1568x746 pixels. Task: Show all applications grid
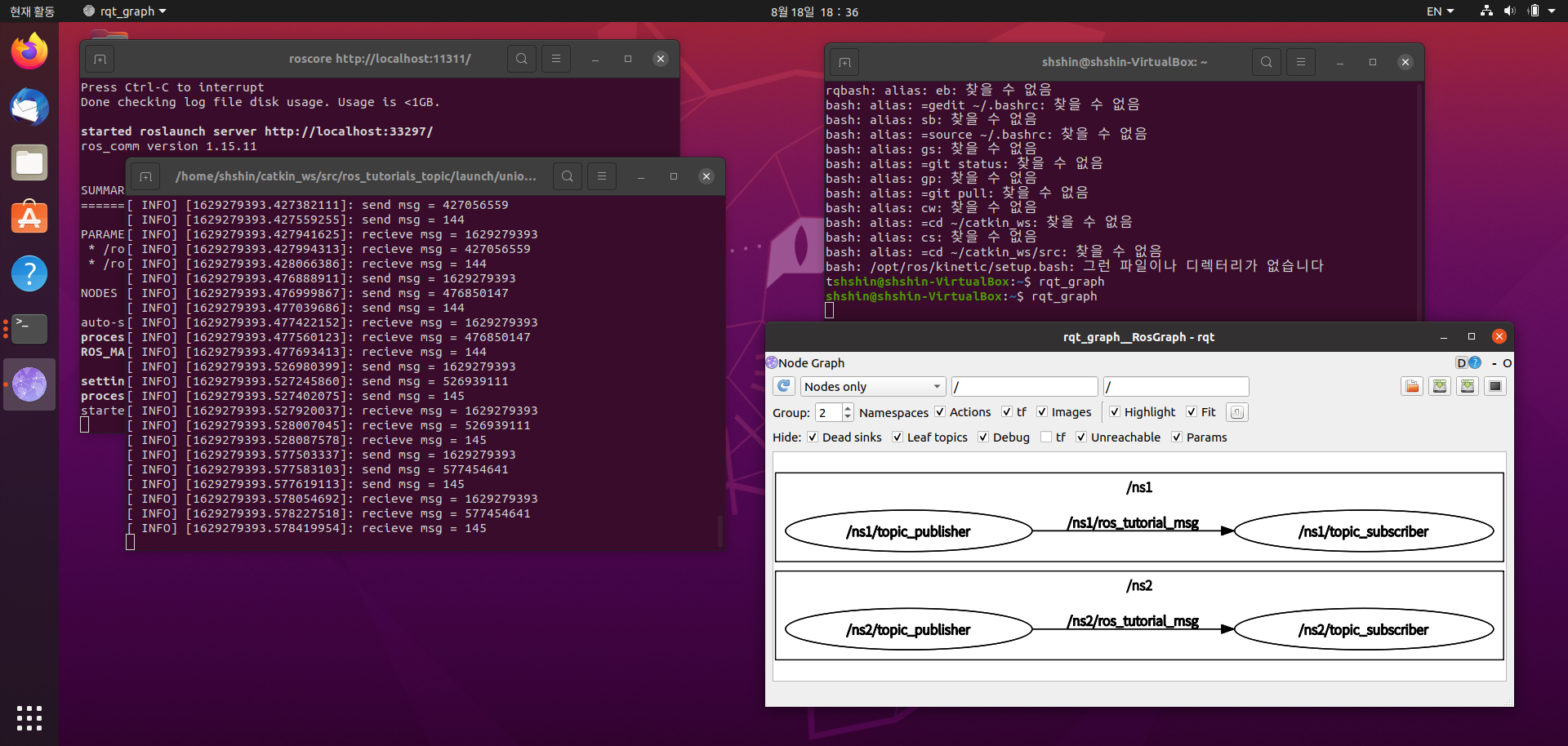click(29, 717)
